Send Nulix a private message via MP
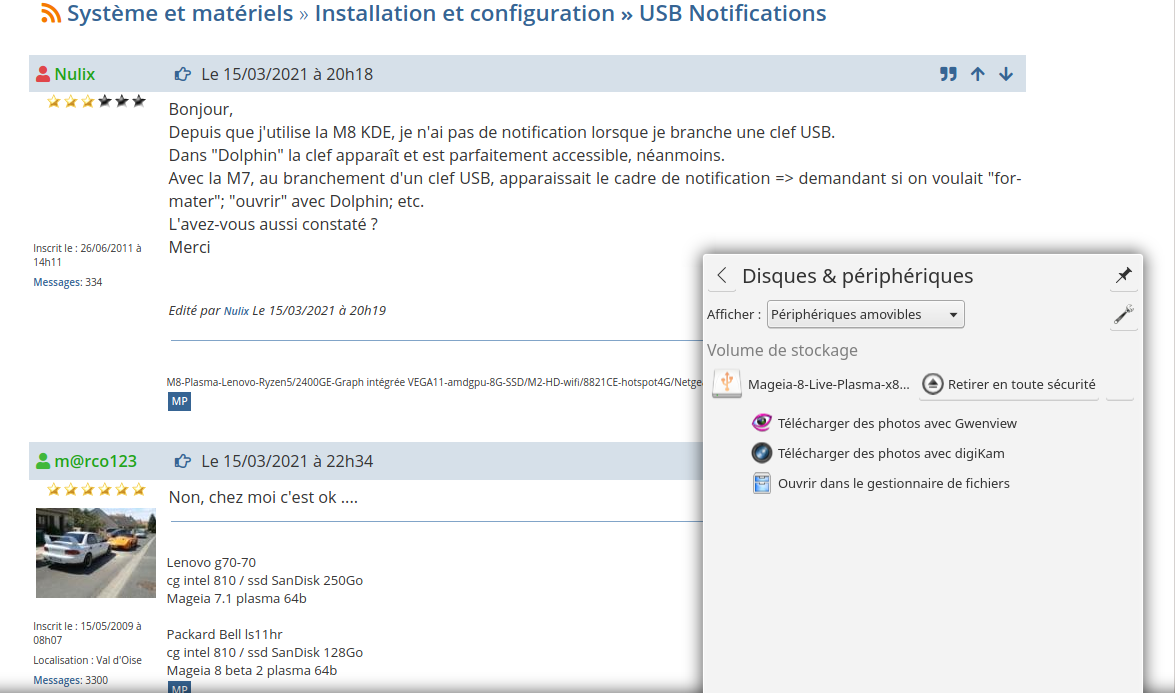This screenshot has height=693, width=1175. click(179, 402)
